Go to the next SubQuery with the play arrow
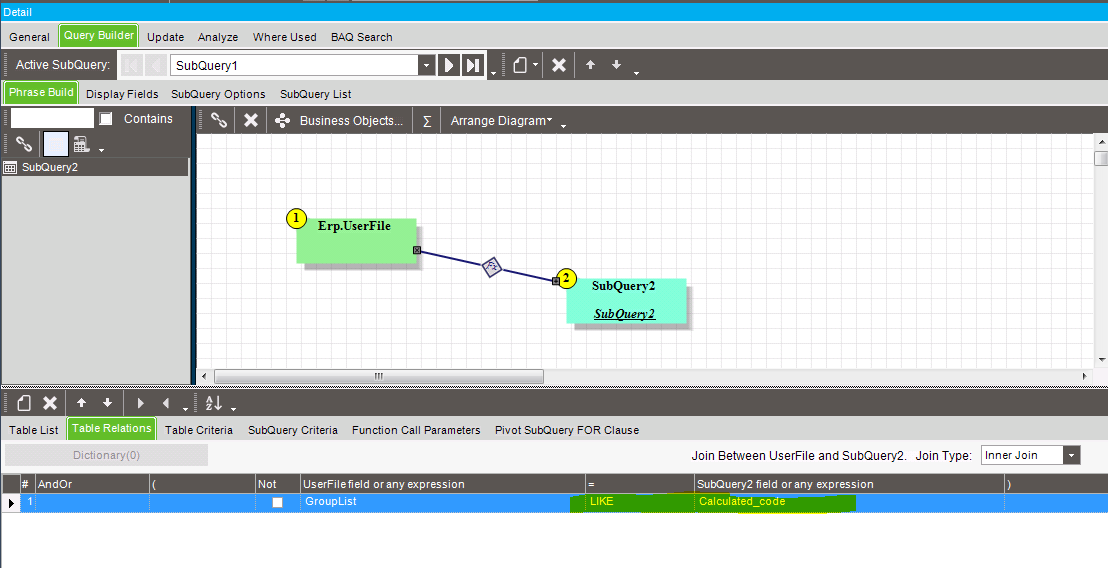 pos(449,66)
